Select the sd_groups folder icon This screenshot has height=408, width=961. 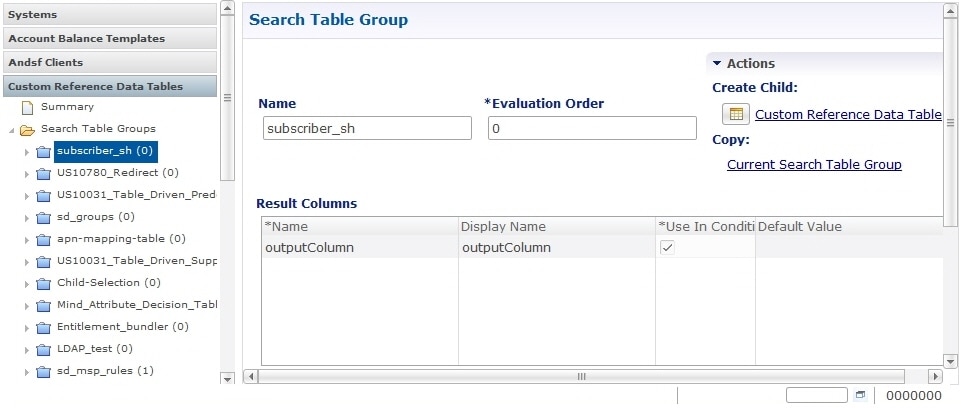[x=43, y=217]
